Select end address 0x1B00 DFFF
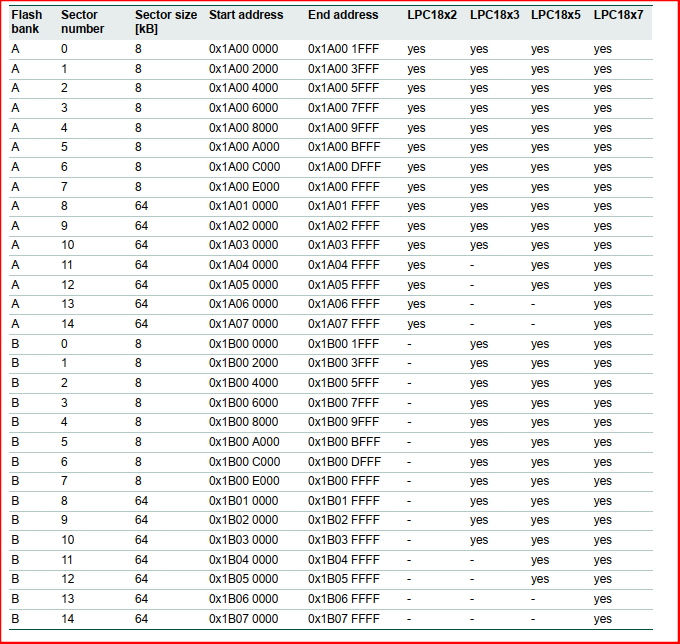The image size is (680, 644). (x=344, y=462)
